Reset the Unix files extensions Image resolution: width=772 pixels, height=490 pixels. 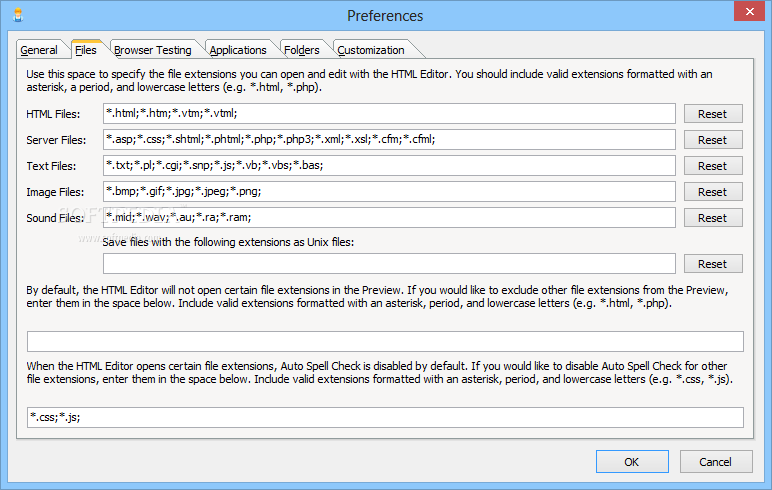click(712, 264)
